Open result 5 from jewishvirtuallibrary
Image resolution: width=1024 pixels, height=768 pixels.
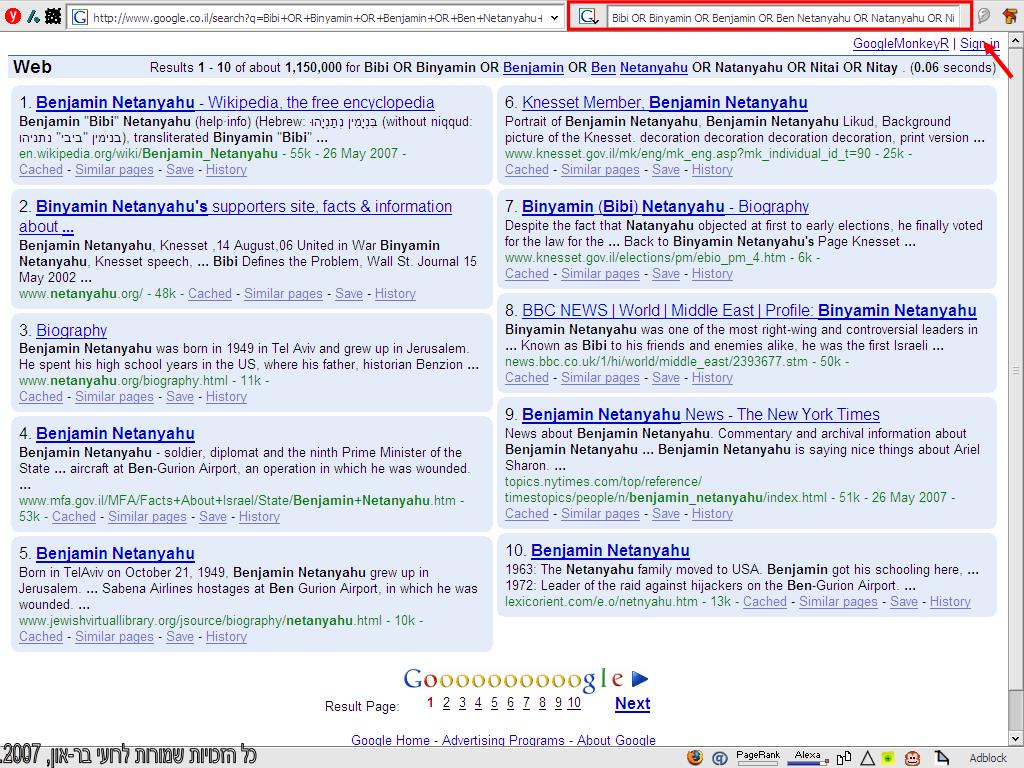[115, 554]
